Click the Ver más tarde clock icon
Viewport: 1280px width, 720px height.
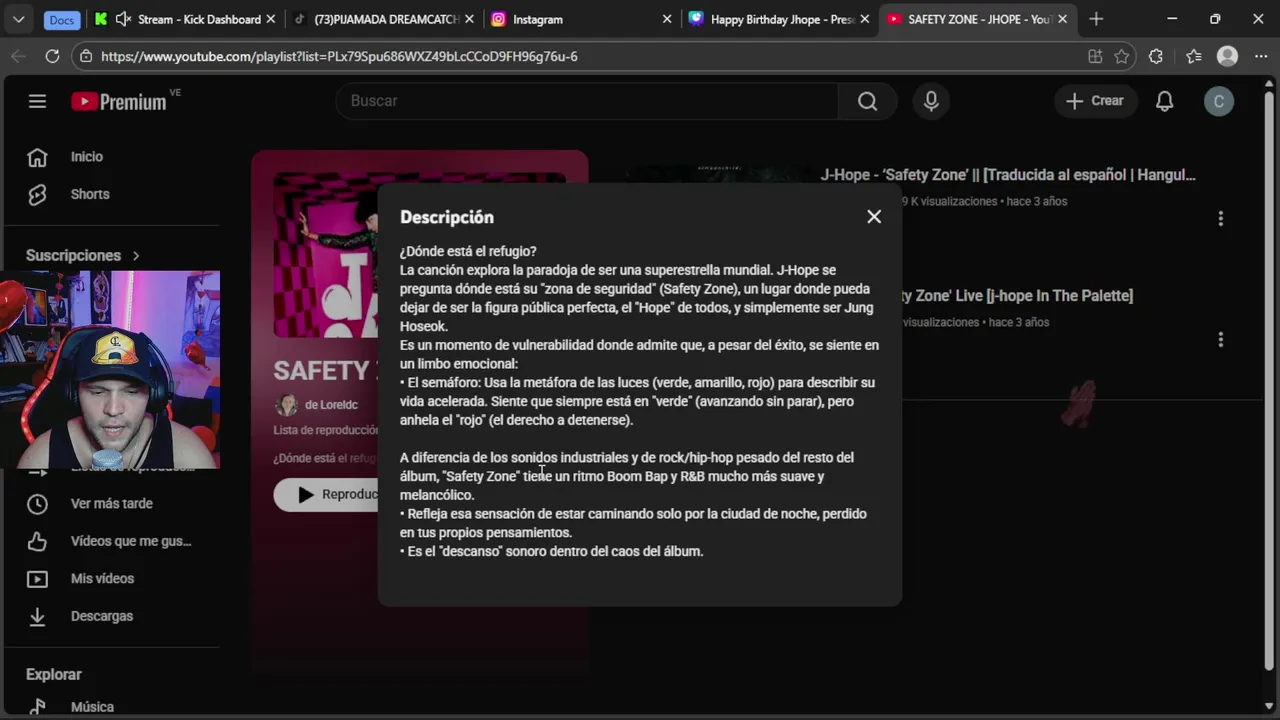click(x=37, y=503)
